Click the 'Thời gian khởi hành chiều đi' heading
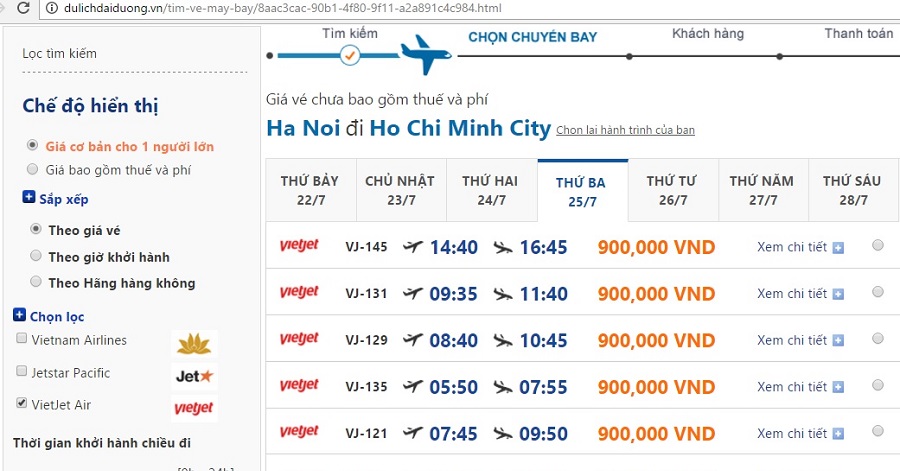 (102, 443)
